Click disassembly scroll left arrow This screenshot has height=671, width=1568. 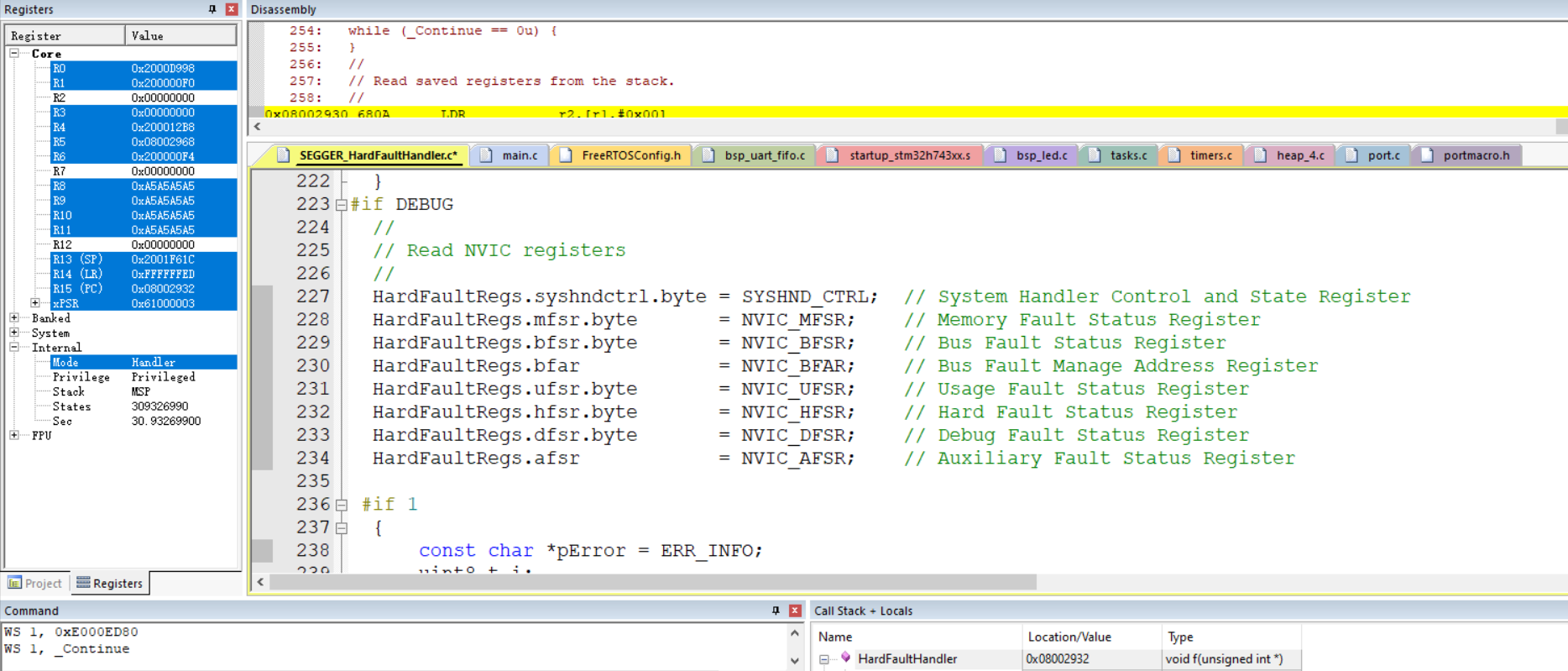pyautogui.click(x=257, y=126)
